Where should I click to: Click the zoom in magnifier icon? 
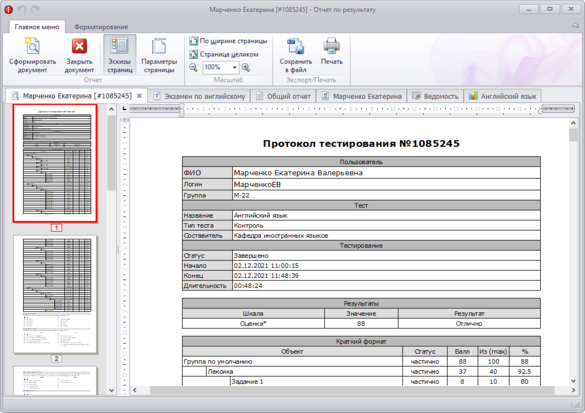pyautogui.click(x=246, y=68)
